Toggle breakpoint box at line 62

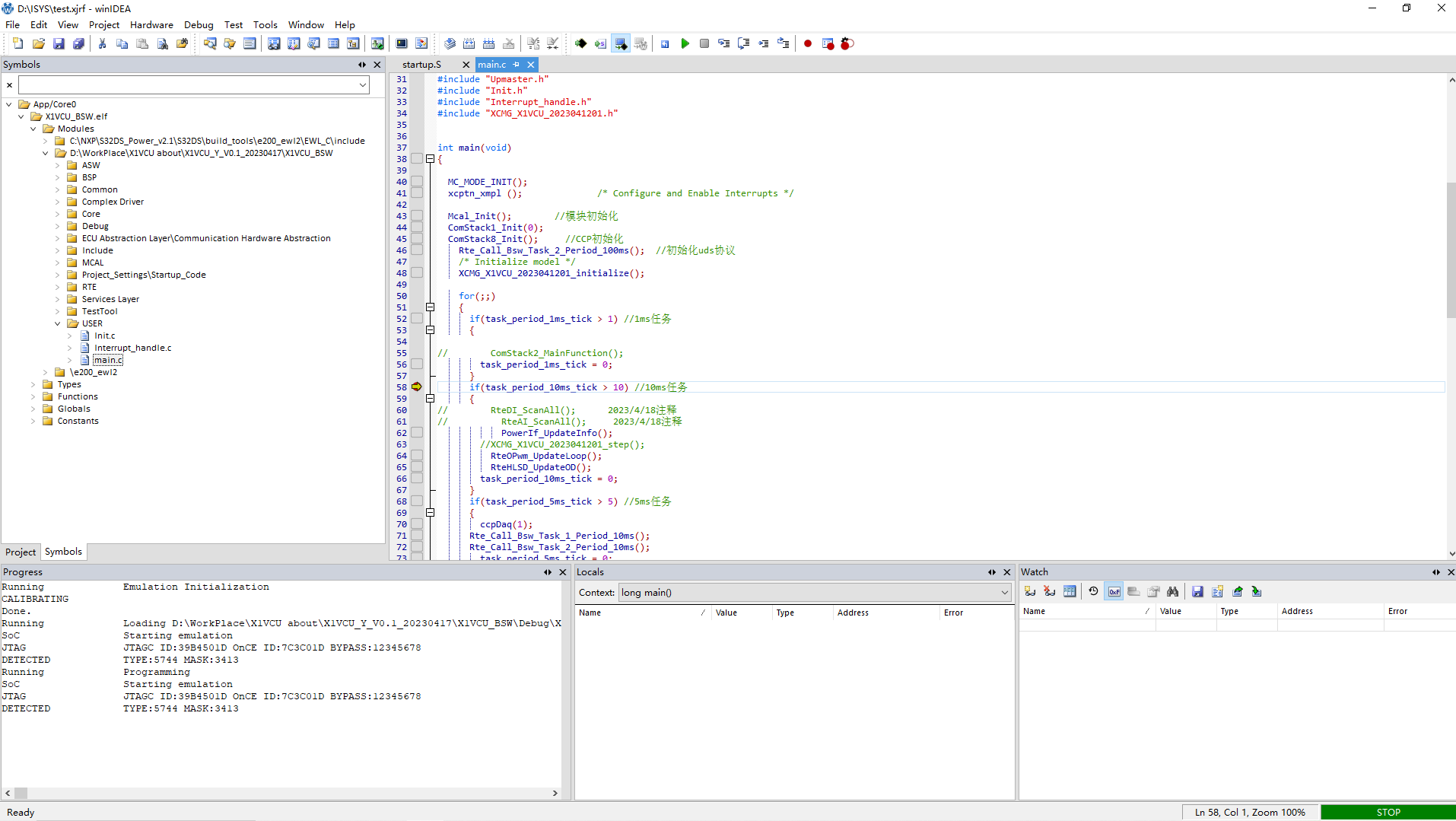[417, 433]
